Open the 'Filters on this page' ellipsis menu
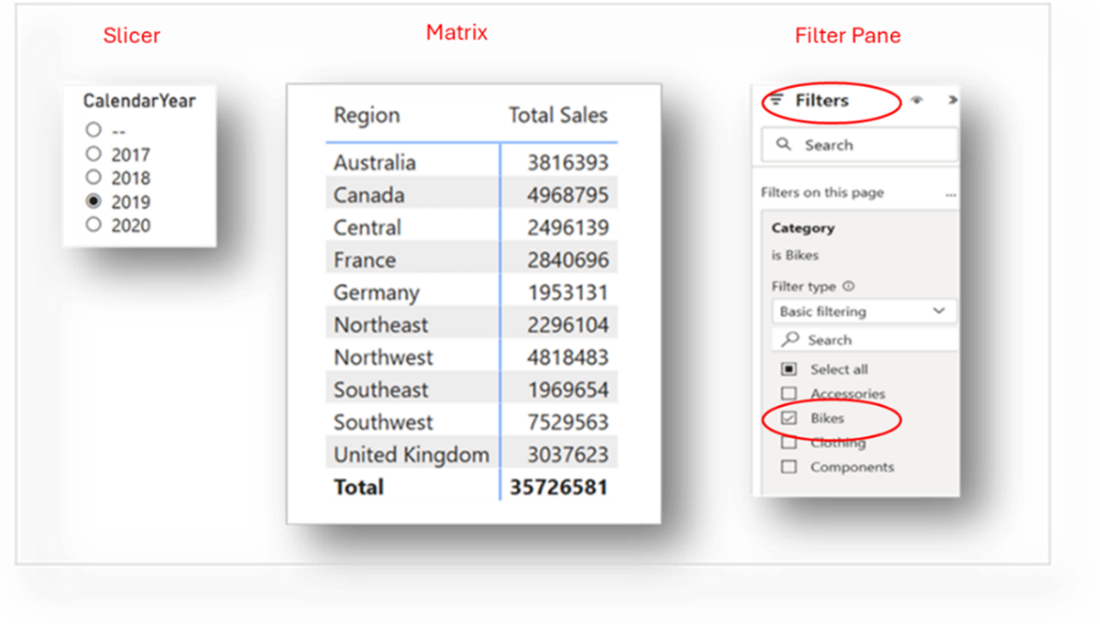 coord(950,193)
